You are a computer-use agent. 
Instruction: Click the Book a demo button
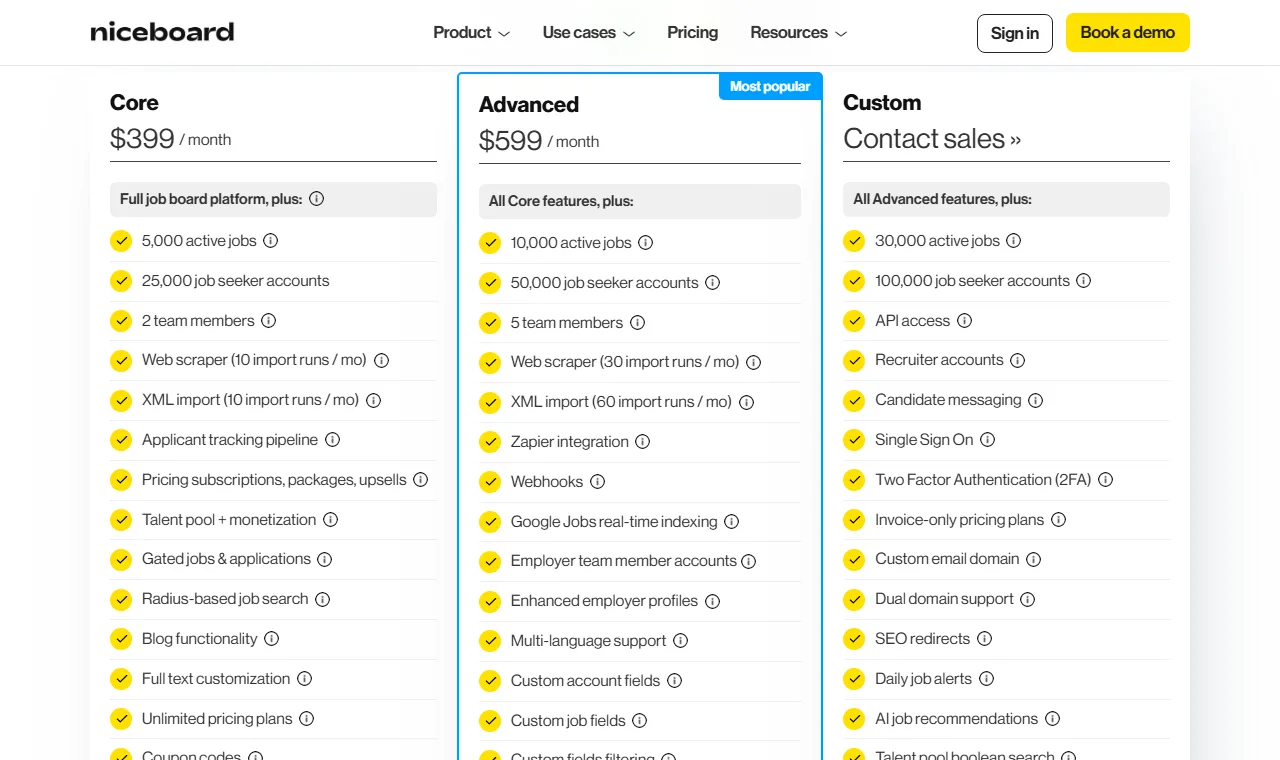(x=1127, y=32)
